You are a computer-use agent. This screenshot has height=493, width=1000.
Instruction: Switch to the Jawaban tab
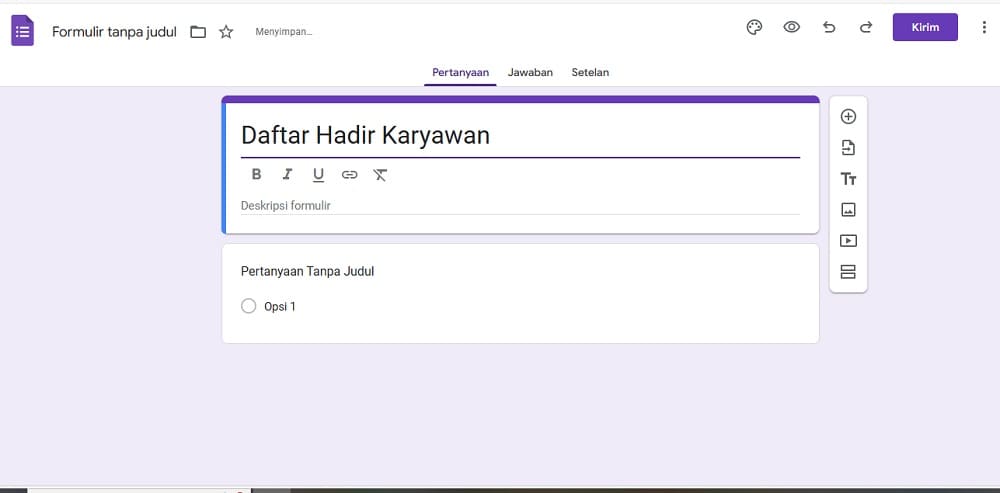pyautogui.click(x=530, y=73)
